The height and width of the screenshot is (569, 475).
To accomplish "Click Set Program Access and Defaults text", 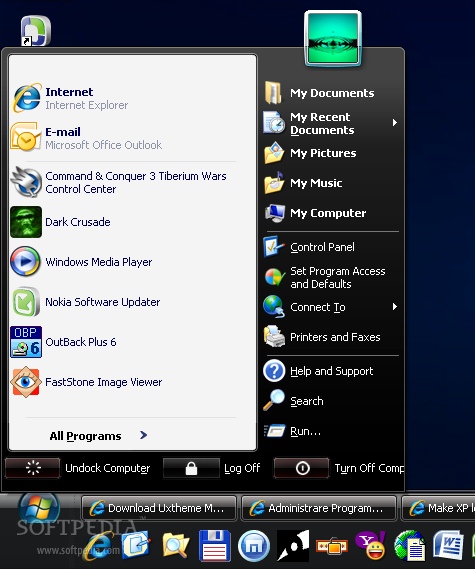I will pos(338,278).
